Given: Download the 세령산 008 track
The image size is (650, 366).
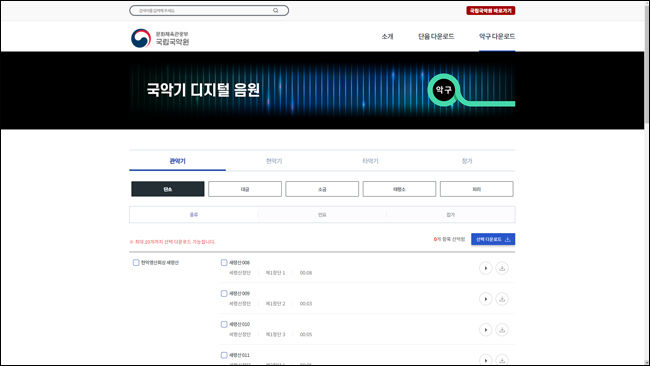Looking at the screenshot, I should coord(502,268).
